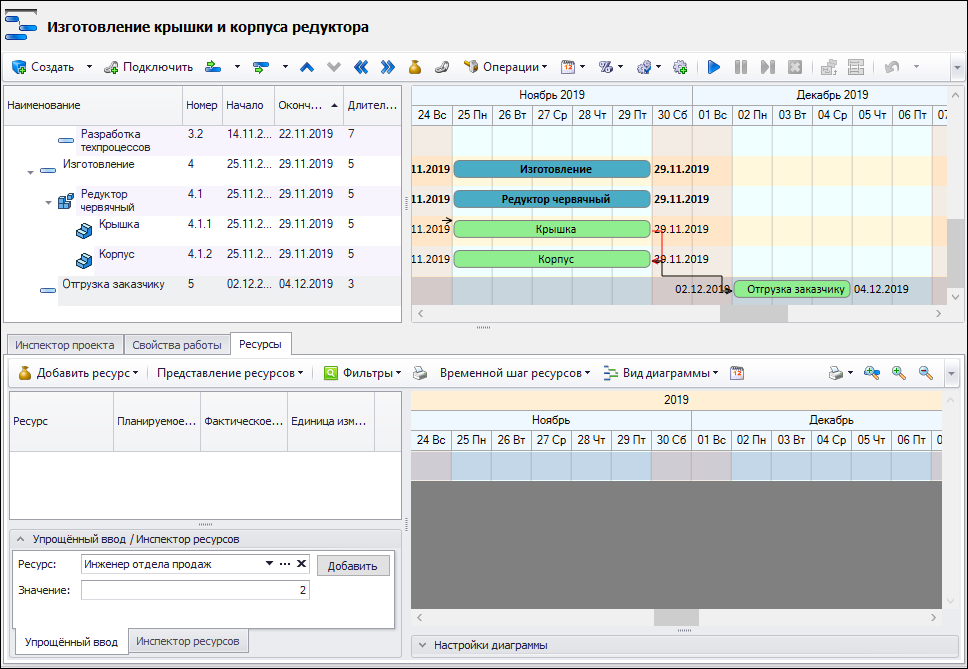The width and height of the screenshot is (968, 669).
Task: Expand the Настройки диаграммы section
Action: click(422, 645)
